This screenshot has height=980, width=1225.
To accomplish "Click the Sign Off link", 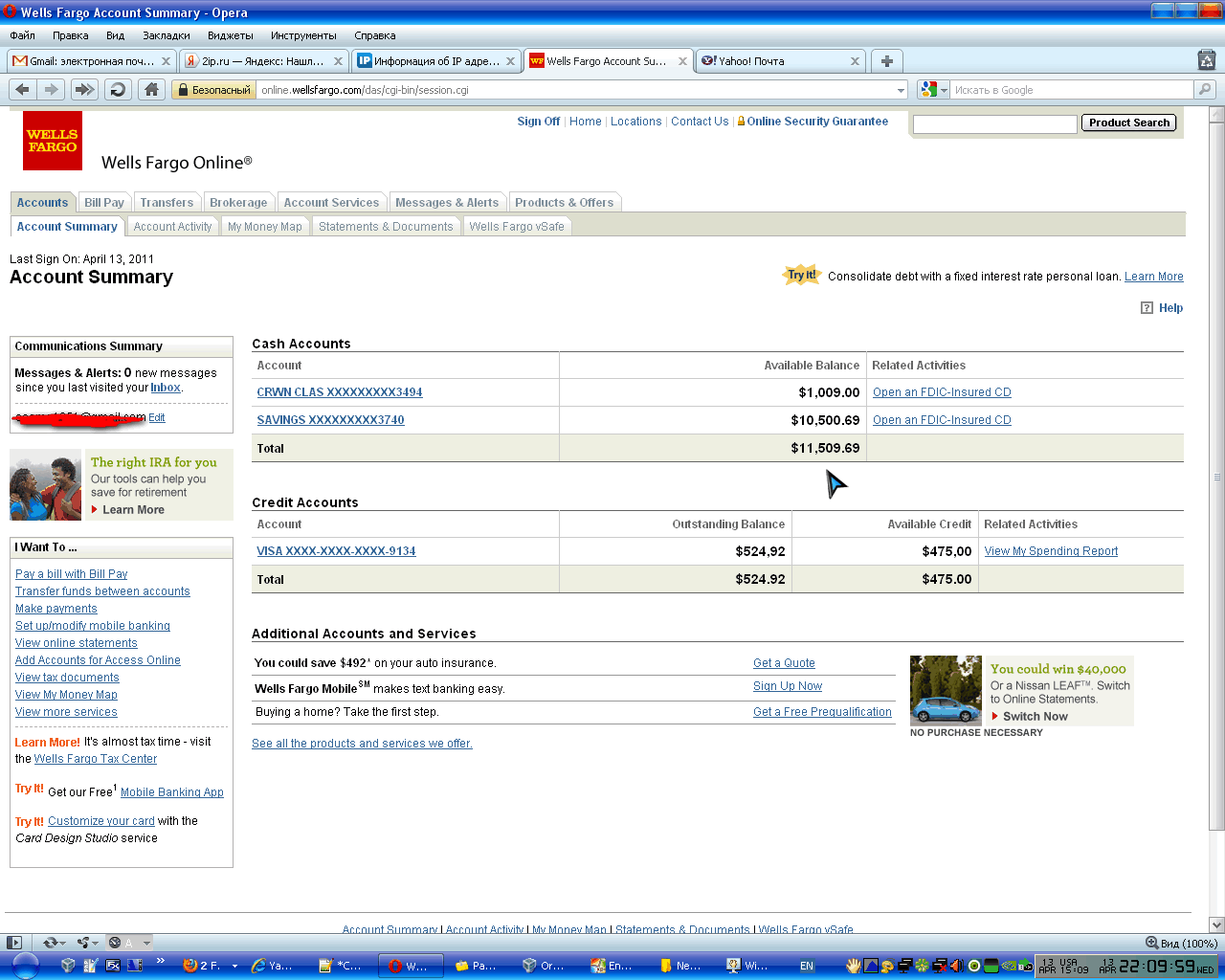I will coord(539,122).
